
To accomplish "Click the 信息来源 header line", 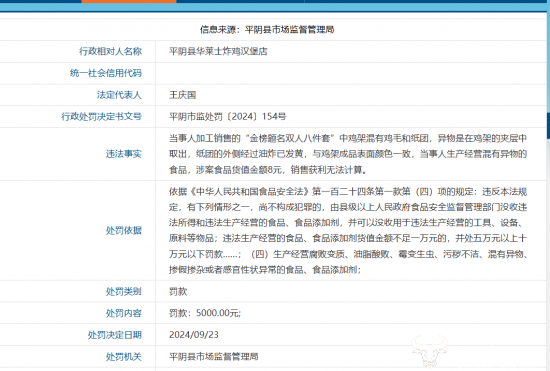I will (267, 29).
